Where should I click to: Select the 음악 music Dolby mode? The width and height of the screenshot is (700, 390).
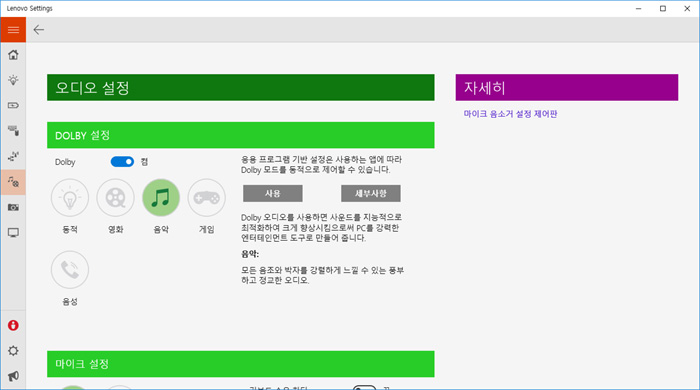161,198
